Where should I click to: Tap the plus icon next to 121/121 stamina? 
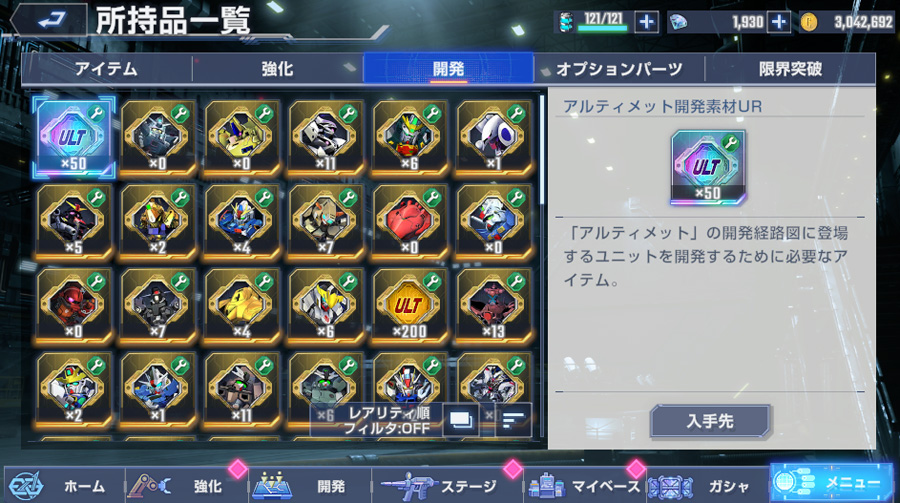tap(646, 22)
